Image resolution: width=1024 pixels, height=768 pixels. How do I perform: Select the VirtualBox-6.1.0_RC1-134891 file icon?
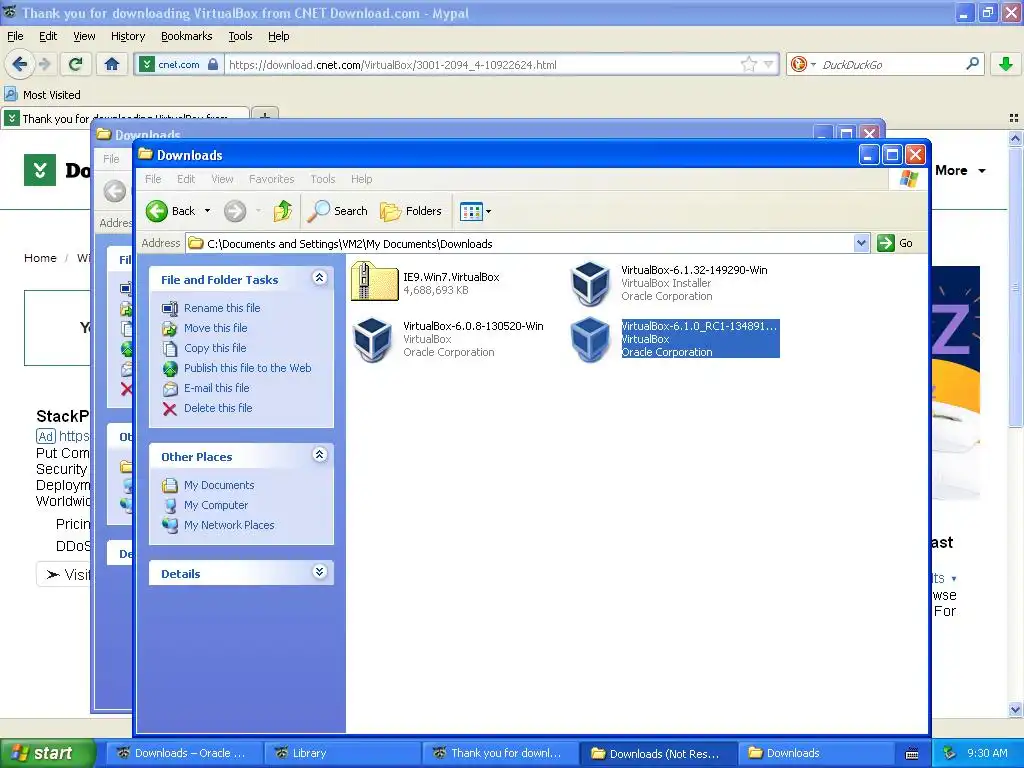(590, 339)
